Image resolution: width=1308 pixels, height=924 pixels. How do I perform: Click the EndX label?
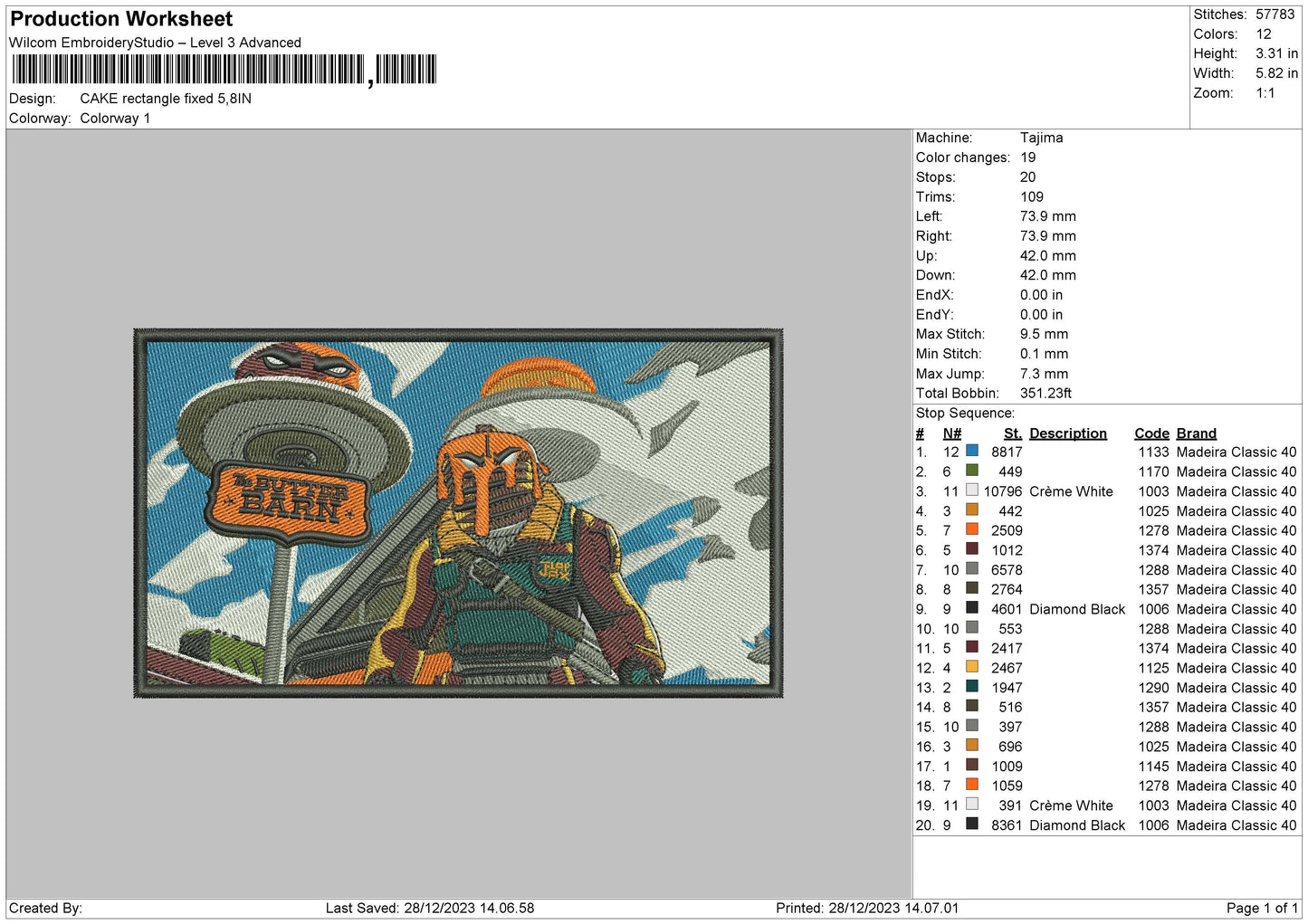pyautogui.click(x=935, y=295)
